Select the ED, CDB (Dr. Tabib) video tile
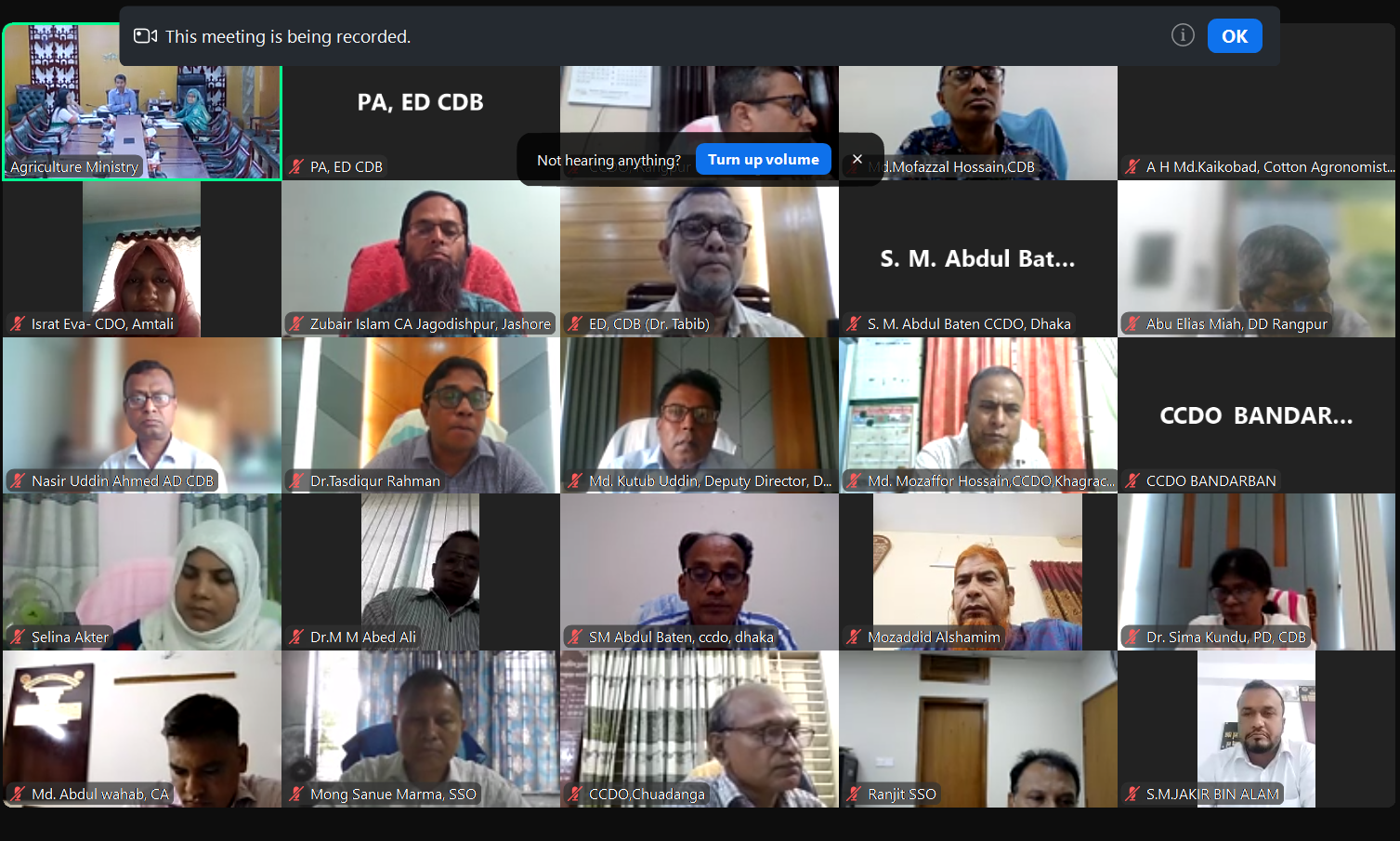Viewport: 1400px width, 841px height. tap(700, 259)
